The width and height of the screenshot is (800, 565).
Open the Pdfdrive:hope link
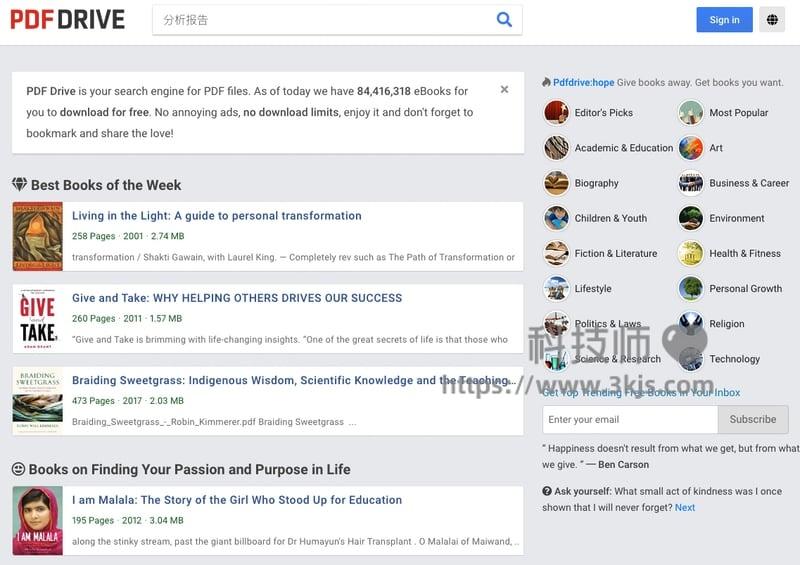[583, 83]
